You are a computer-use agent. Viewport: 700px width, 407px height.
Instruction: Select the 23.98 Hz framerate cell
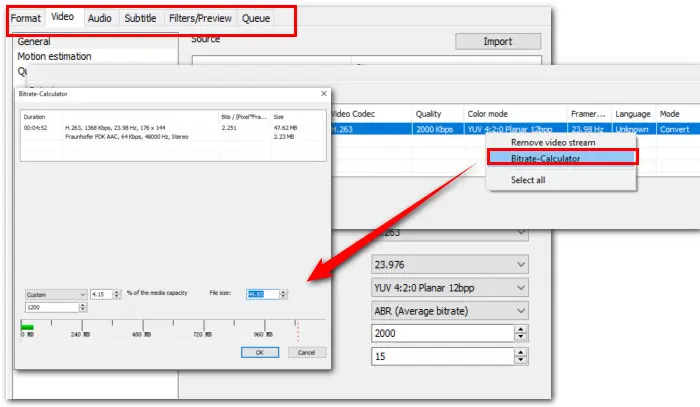pos(588,129)
